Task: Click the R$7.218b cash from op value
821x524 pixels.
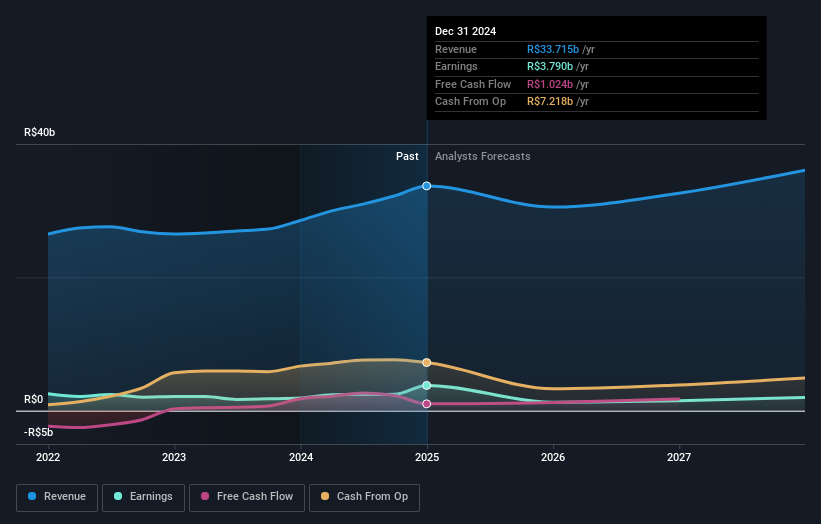Action: coord(550,102)
